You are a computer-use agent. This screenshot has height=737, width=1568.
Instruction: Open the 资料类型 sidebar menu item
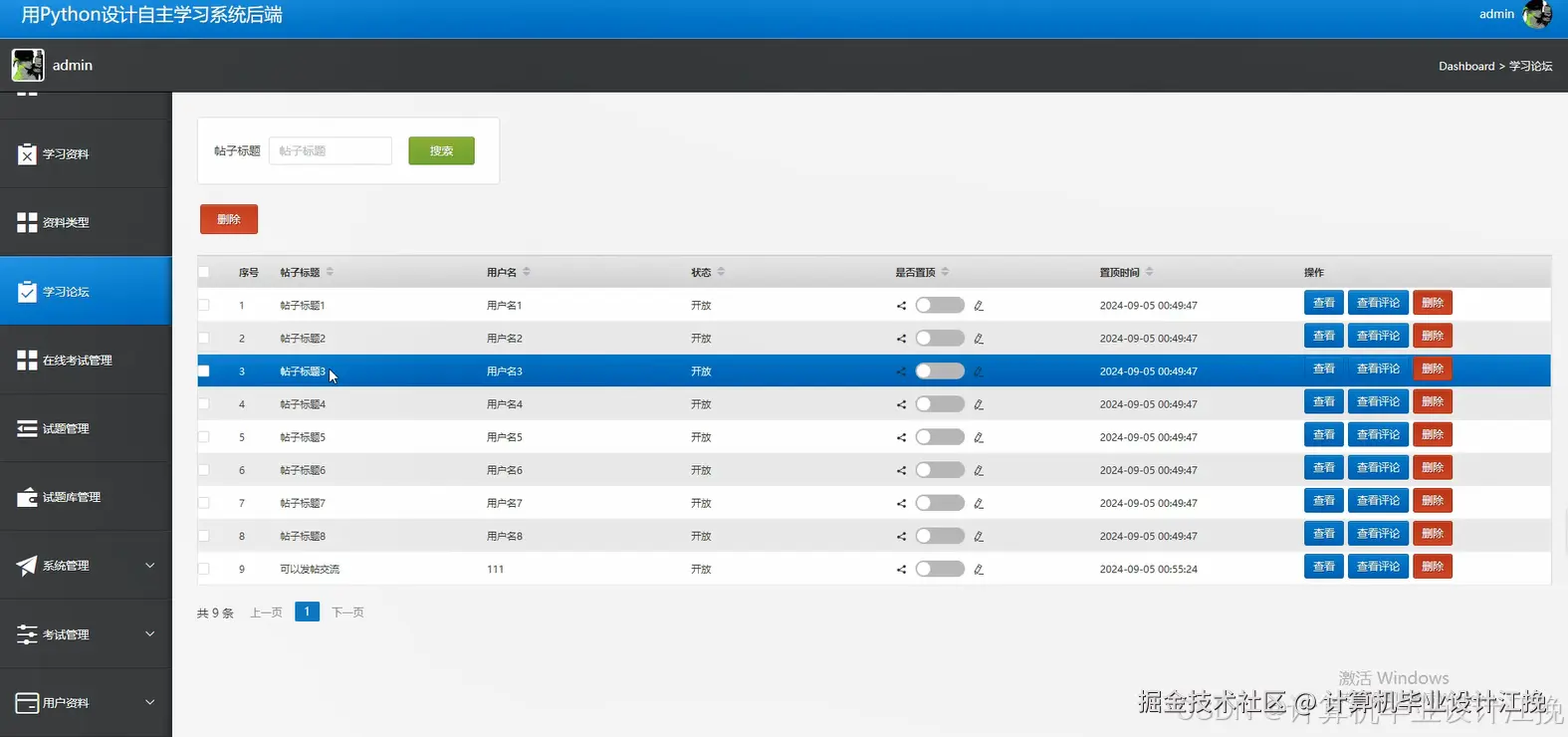(86, 222)
